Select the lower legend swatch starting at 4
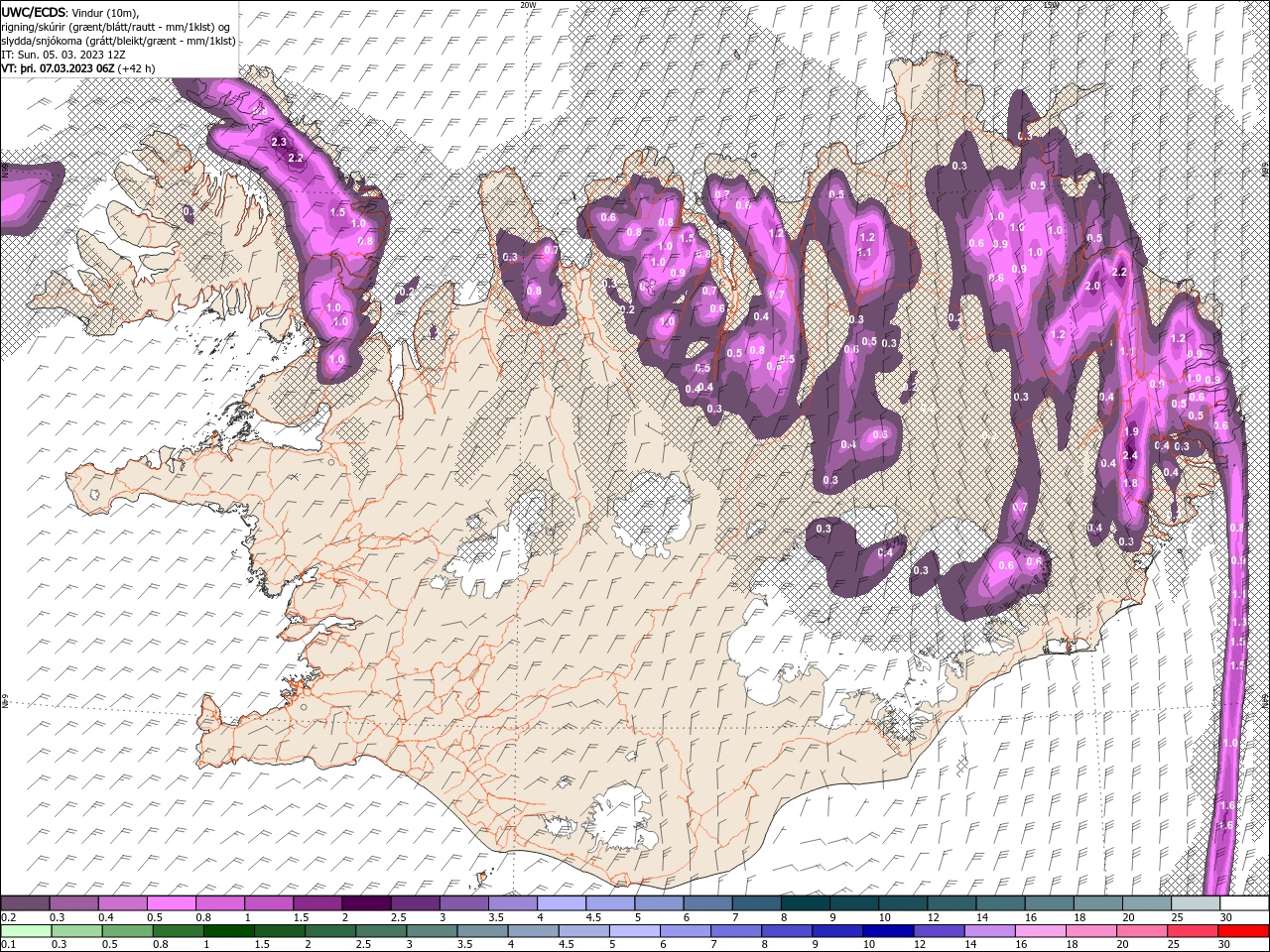 (x=533, y=931)
